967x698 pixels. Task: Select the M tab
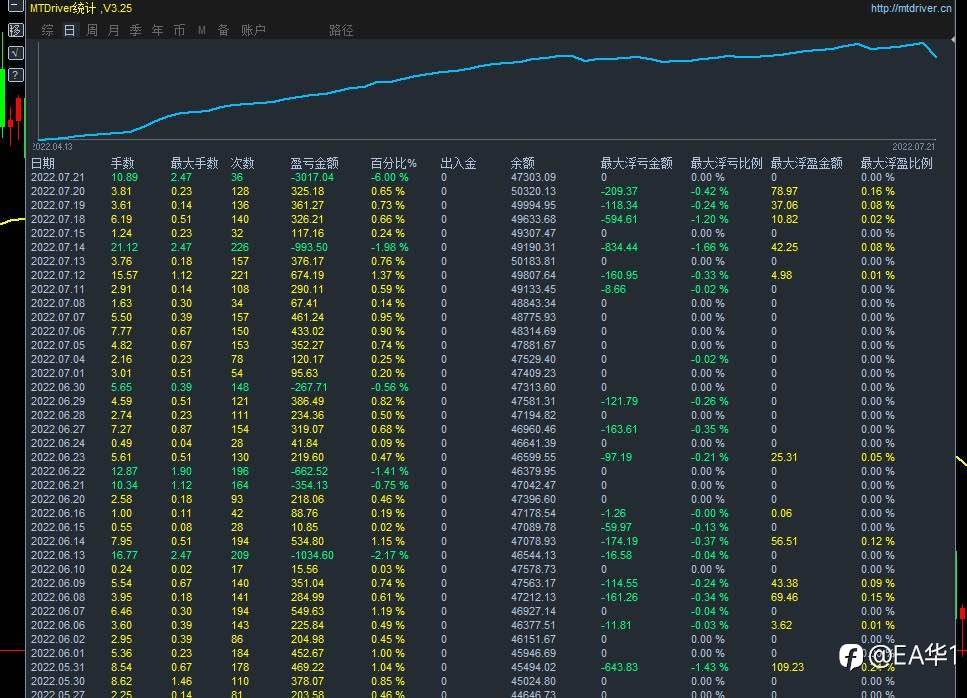point(202,30)
